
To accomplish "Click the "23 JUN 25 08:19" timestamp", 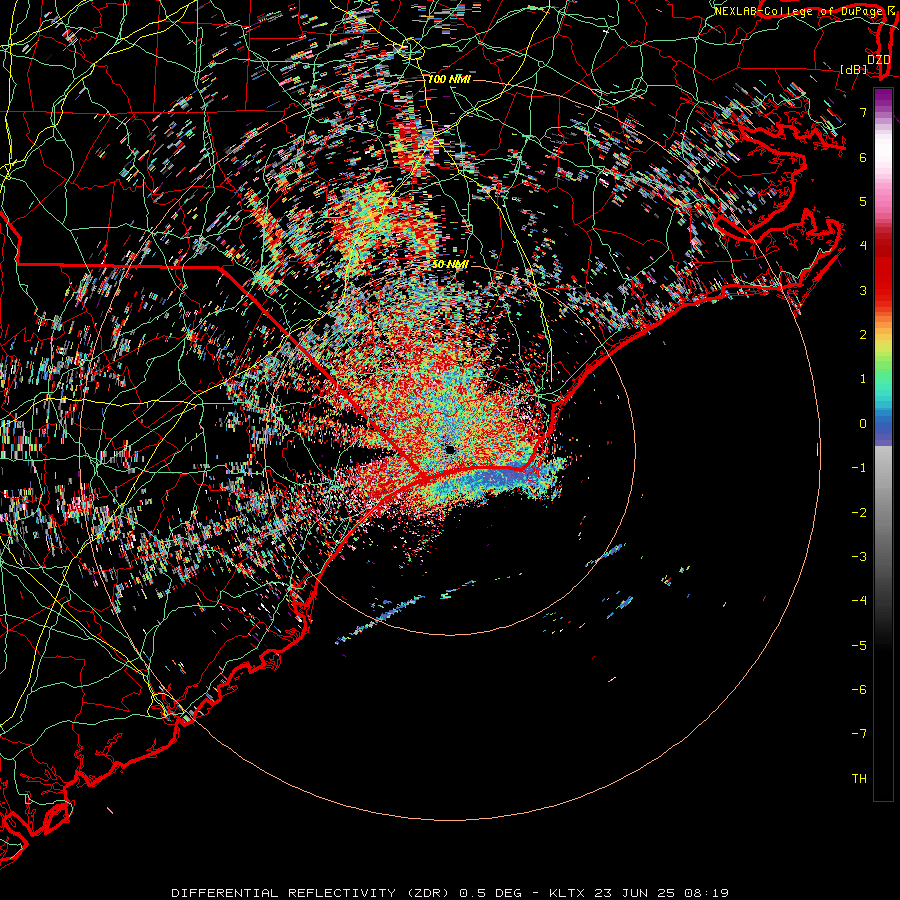I will tap(660, 893).
